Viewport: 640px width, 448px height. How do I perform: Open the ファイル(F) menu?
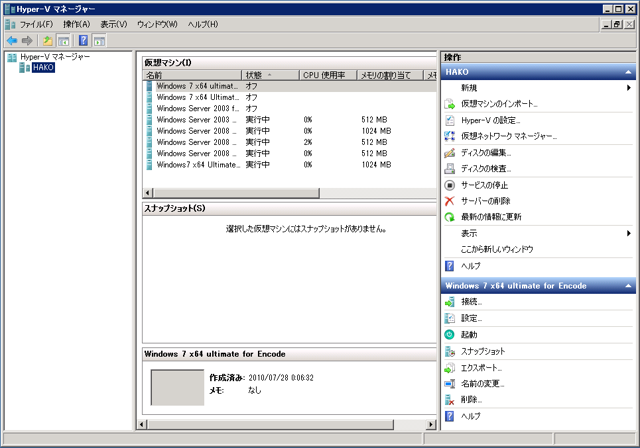pyautogui.click(x=36, y=24)
